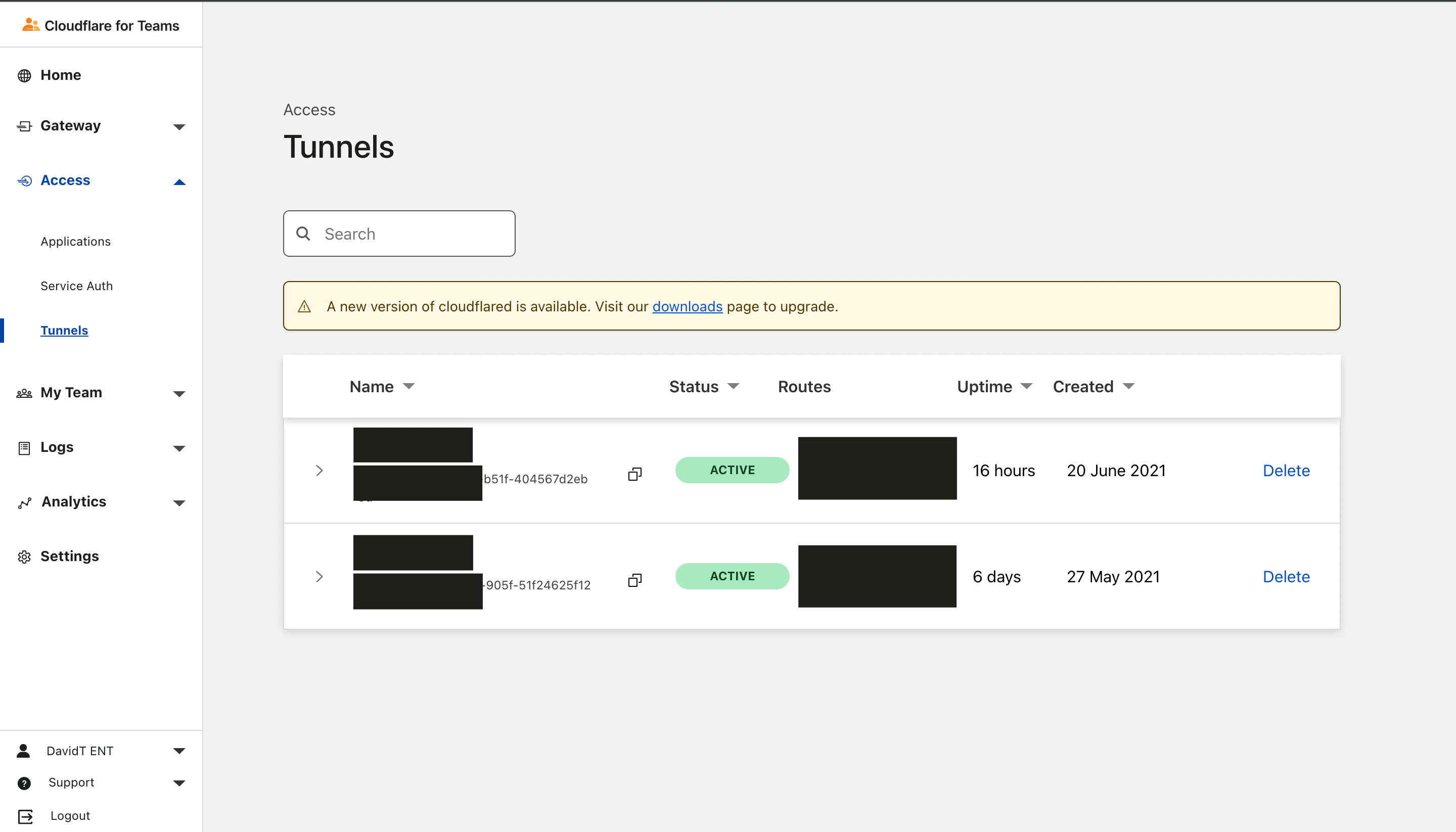The height and width of the screenshot is (832, 1456).
Task: Click the Analytics chart icon
Action: coord(24,502)
